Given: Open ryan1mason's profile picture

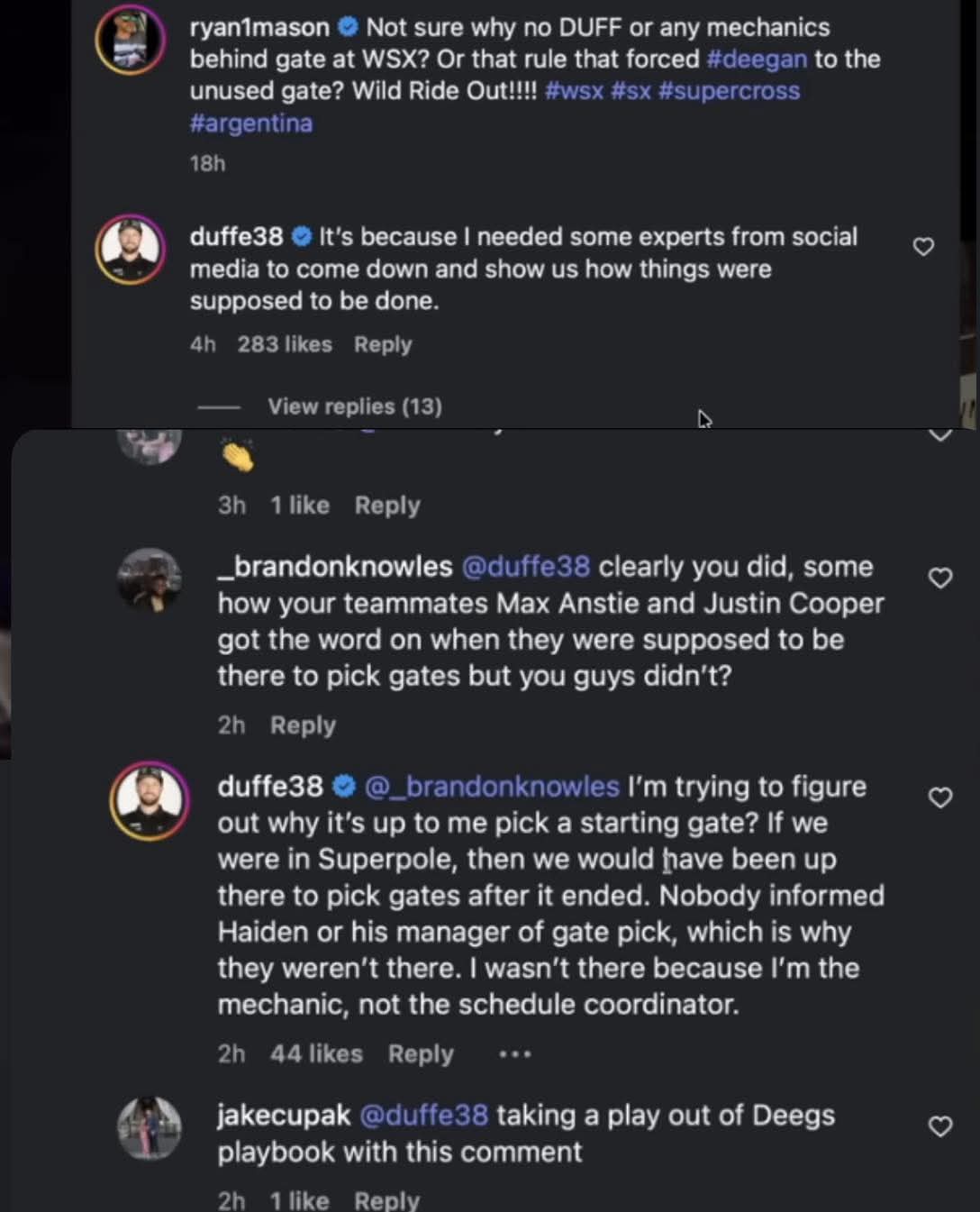Looking at the screenshot, I should pyautogui.click(x=130, y=40).
